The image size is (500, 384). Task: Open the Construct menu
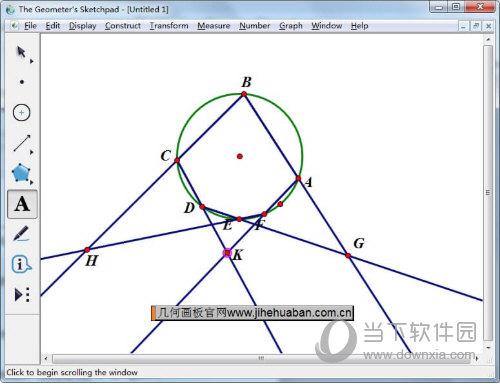[x=123, y=26]
